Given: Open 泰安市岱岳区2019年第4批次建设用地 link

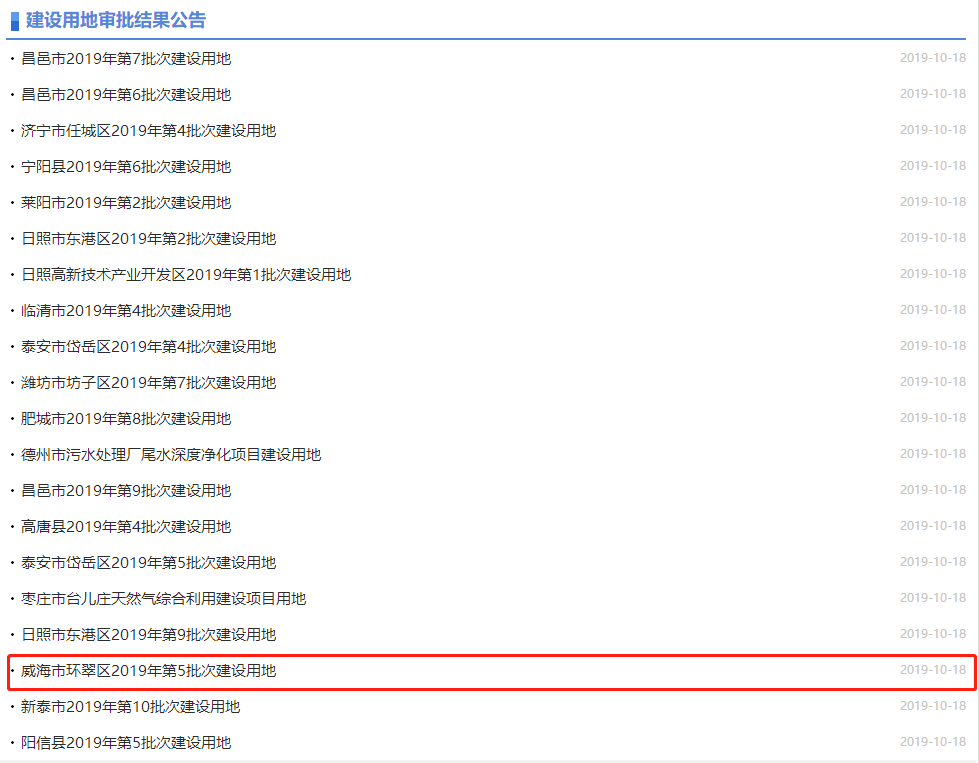Looking at the screenshot, I should [x=149, y=347].
